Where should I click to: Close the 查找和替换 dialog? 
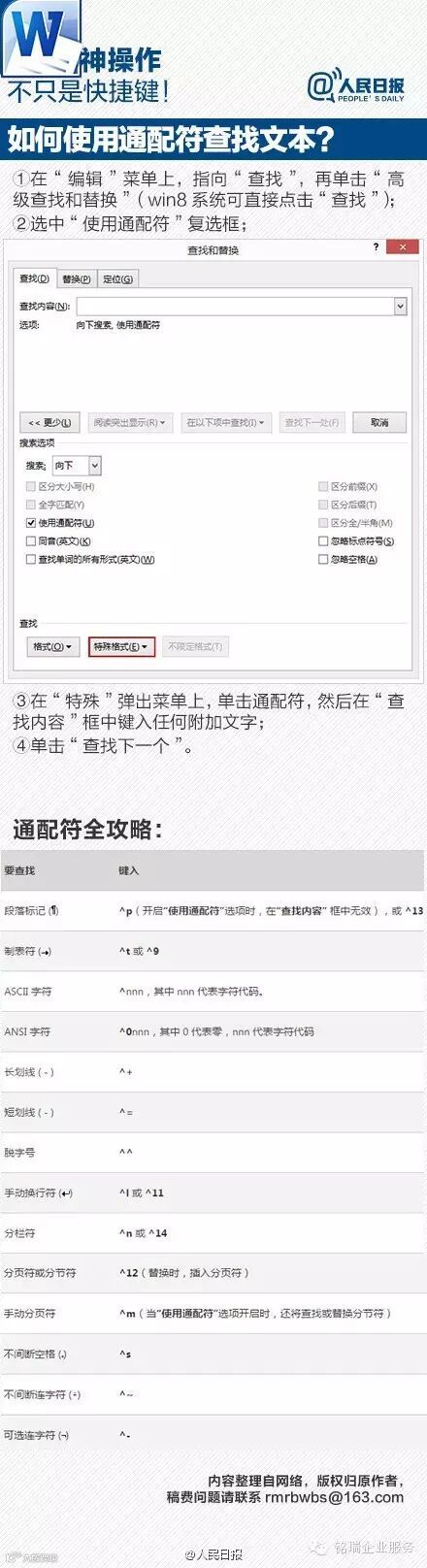403,247
